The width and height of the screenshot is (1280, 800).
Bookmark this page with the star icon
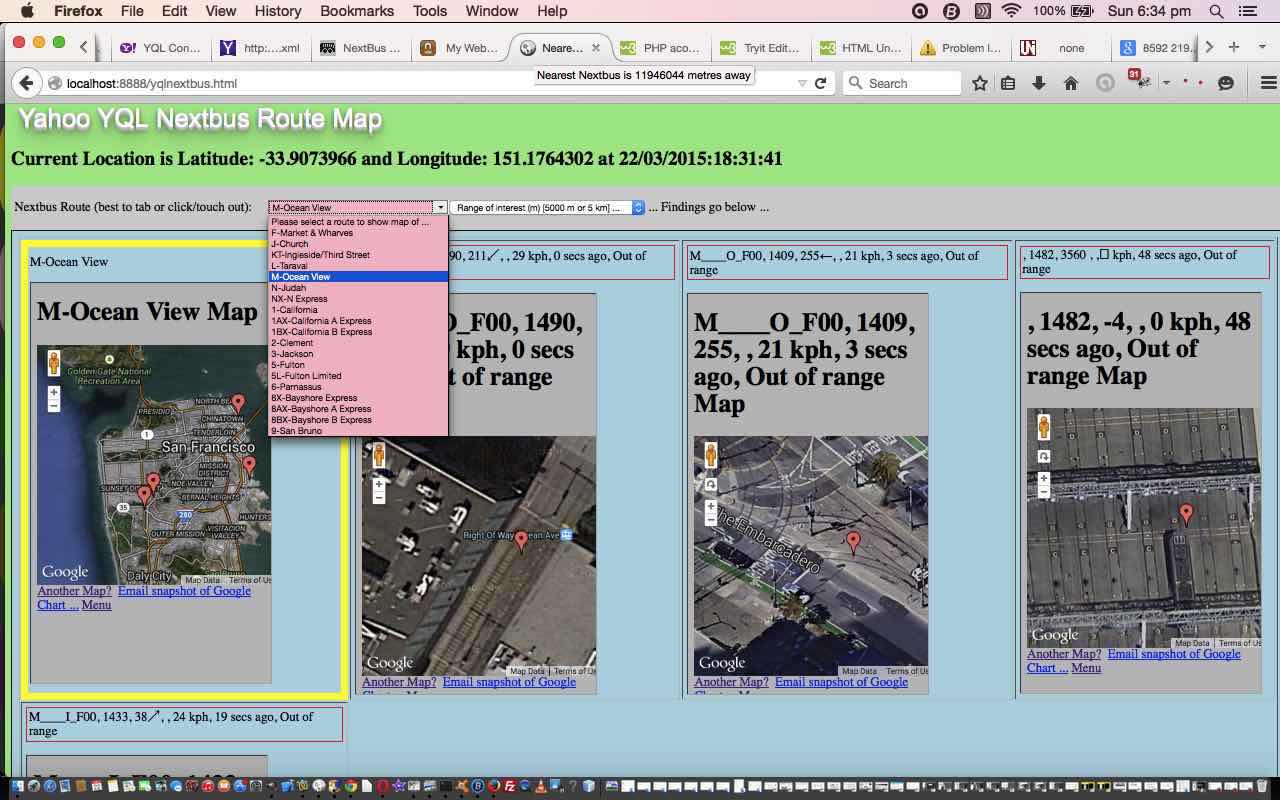click(x=980, y=83)
